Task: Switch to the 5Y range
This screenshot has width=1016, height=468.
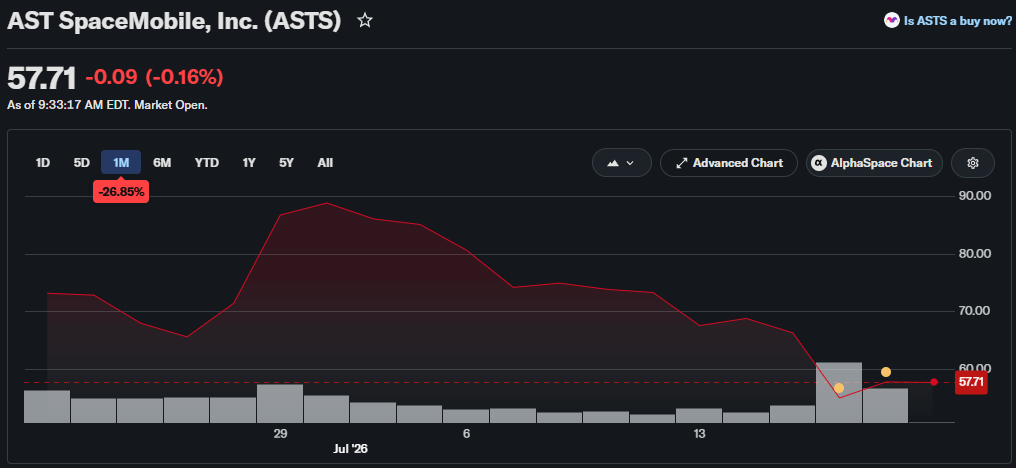Action: point(286,163)
